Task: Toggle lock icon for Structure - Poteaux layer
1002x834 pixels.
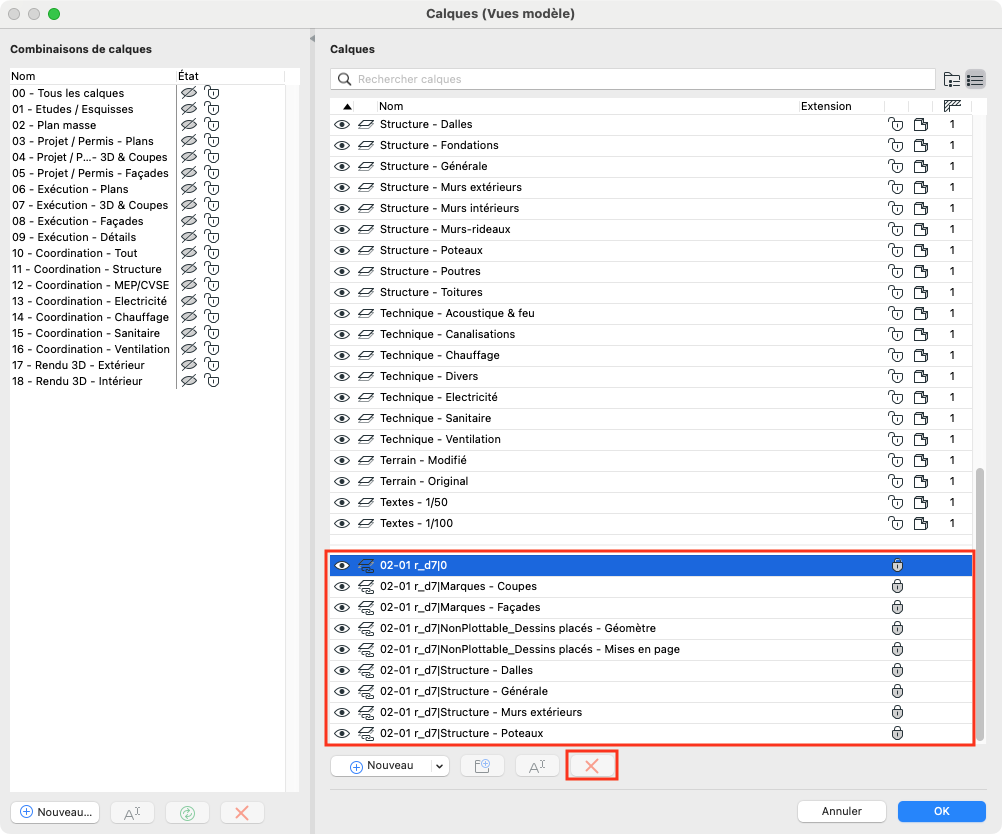Action: 896,251
